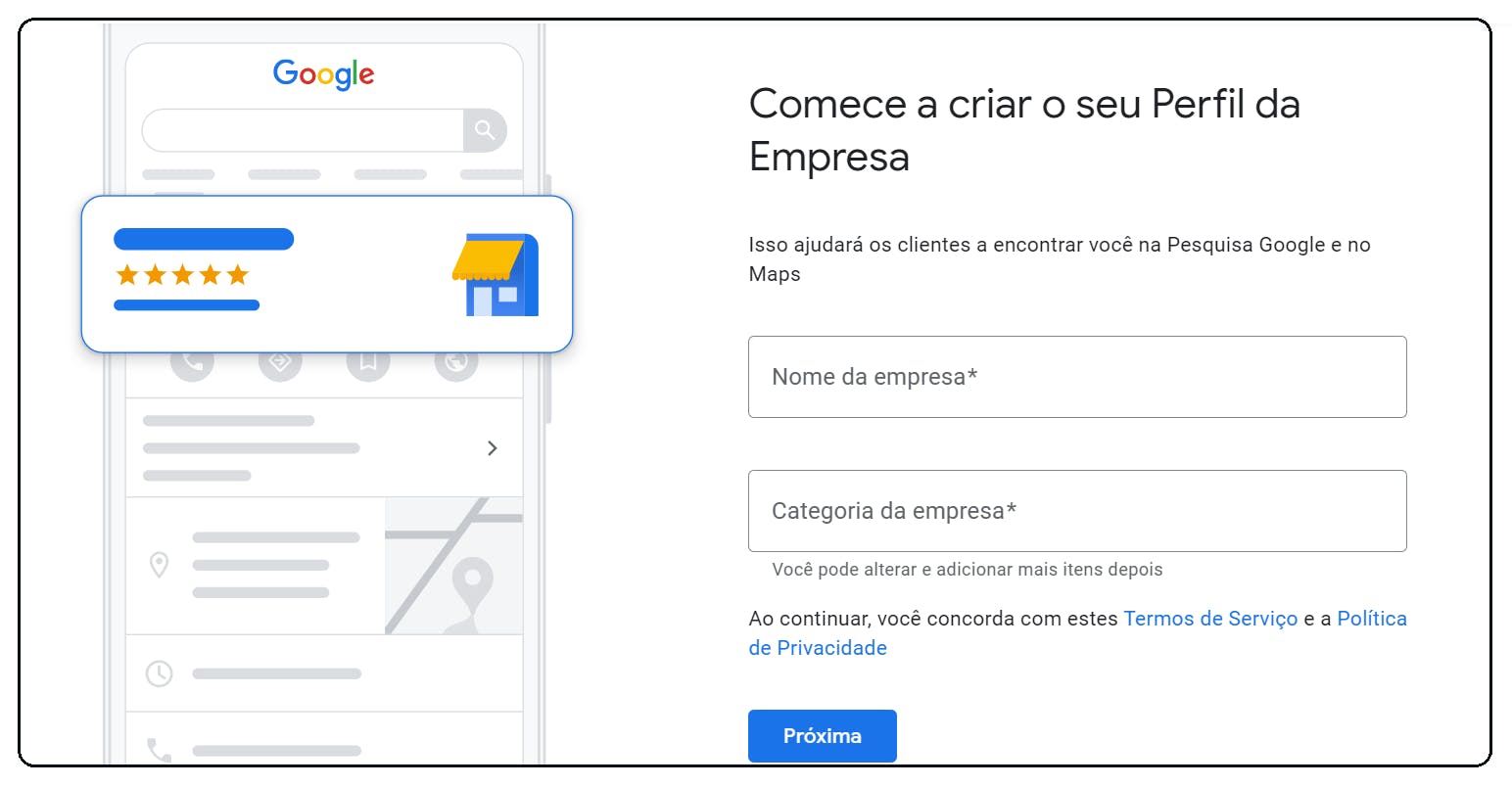Expand the right chevron arrow in the mockup

(x=493, y=448)
